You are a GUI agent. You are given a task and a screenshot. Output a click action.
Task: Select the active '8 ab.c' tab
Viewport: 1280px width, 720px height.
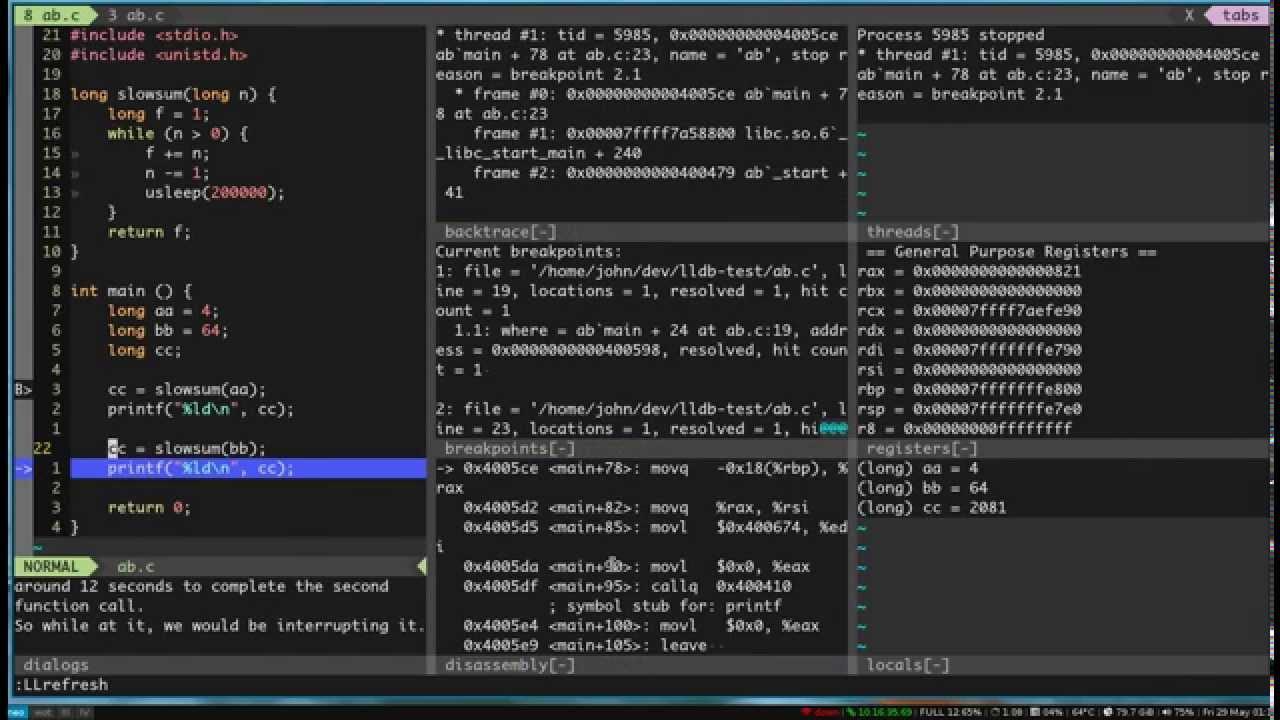pos(45,15)
